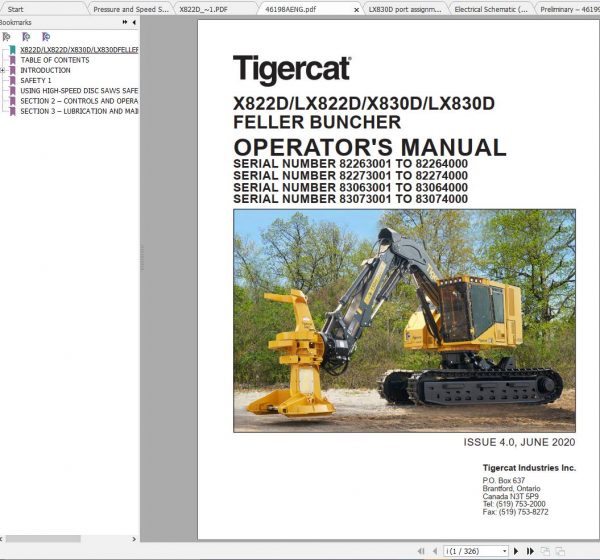Switch to the LX830D port assignm... tab
Viewport: 600px width, 560px height.
[405, 10]
